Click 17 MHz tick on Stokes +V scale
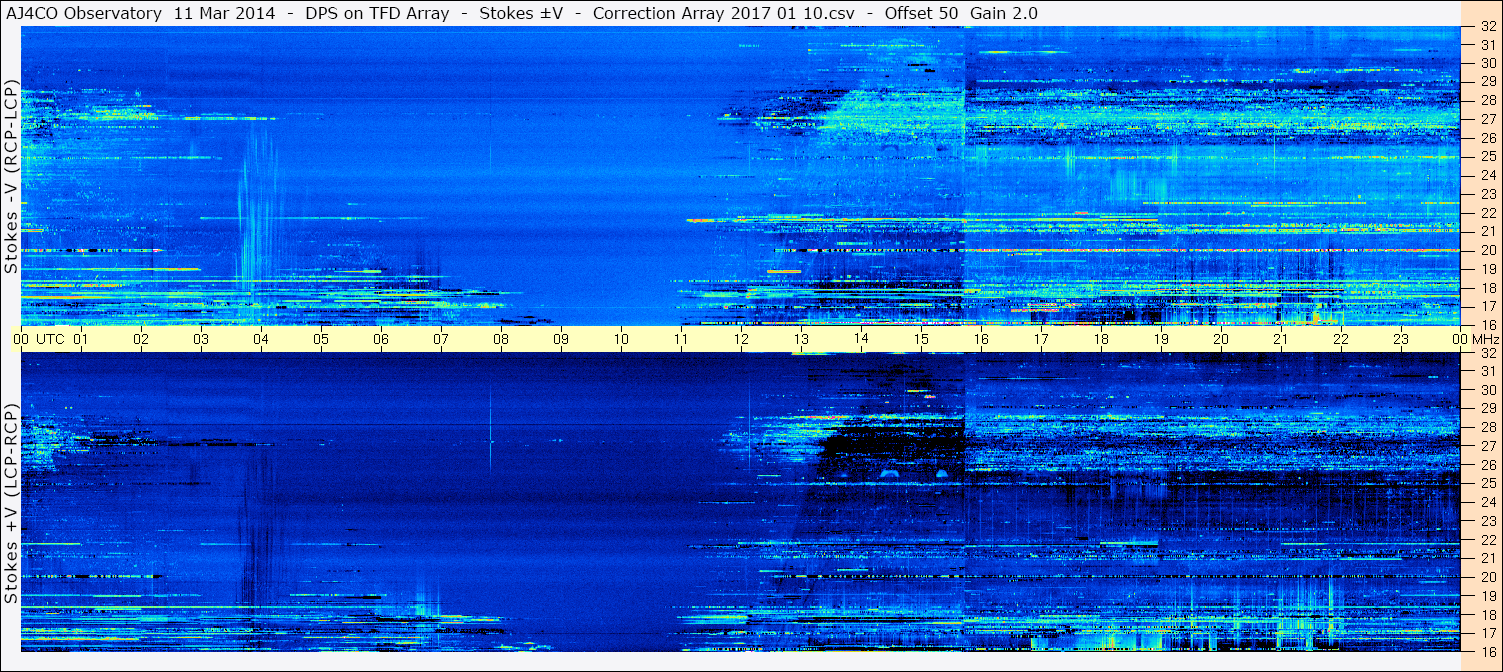 pyautogui.click(x=1488, y=633)
